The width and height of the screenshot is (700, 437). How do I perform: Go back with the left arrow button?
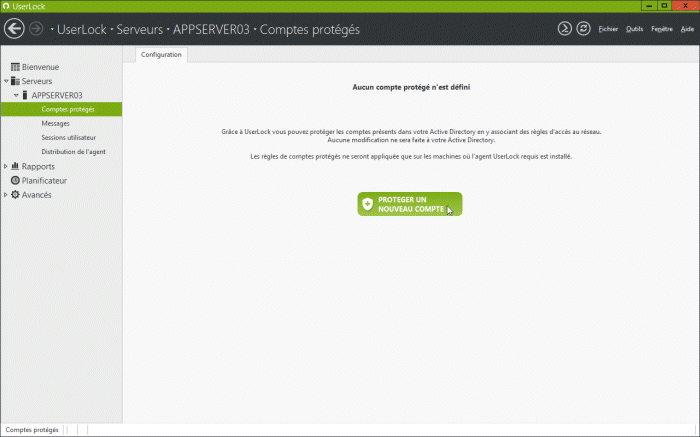point(14,29)
